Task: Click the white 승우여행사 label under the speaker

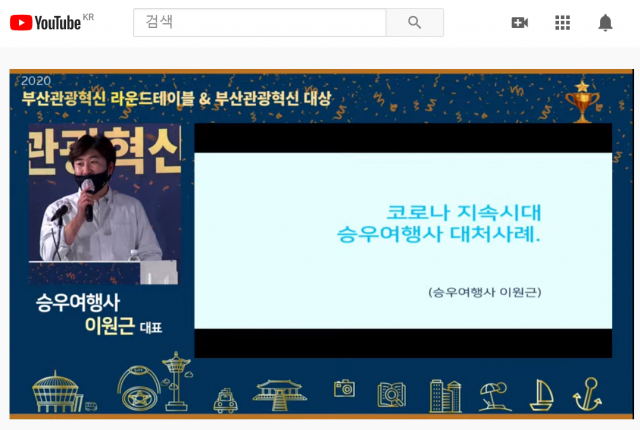Action: coord(78,302)
